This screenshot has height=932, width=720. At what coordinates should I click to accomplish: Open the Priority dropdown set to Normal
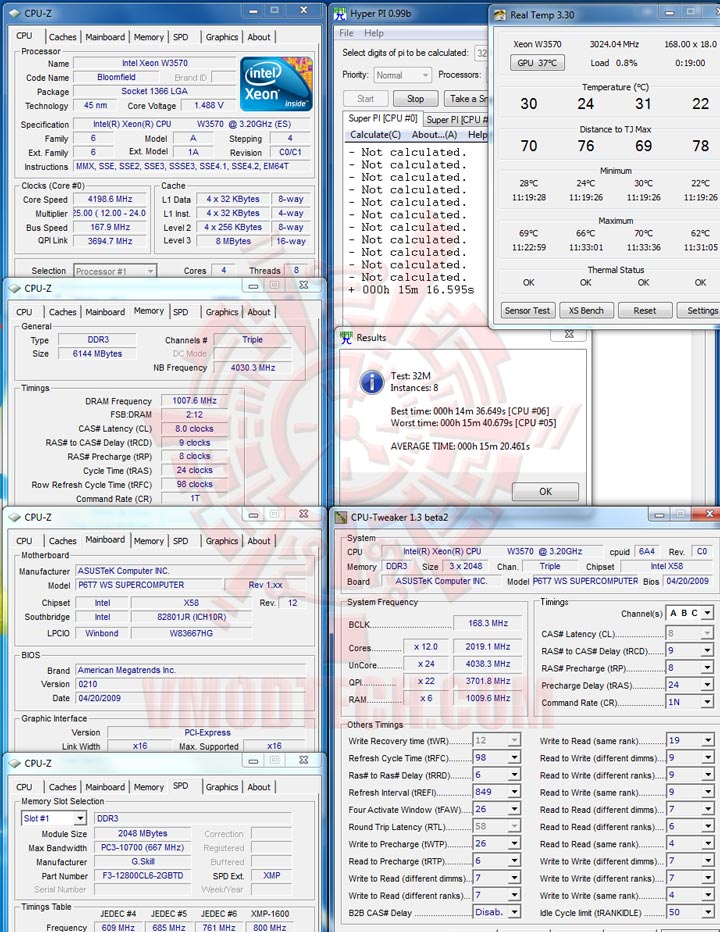coord(402,75)
